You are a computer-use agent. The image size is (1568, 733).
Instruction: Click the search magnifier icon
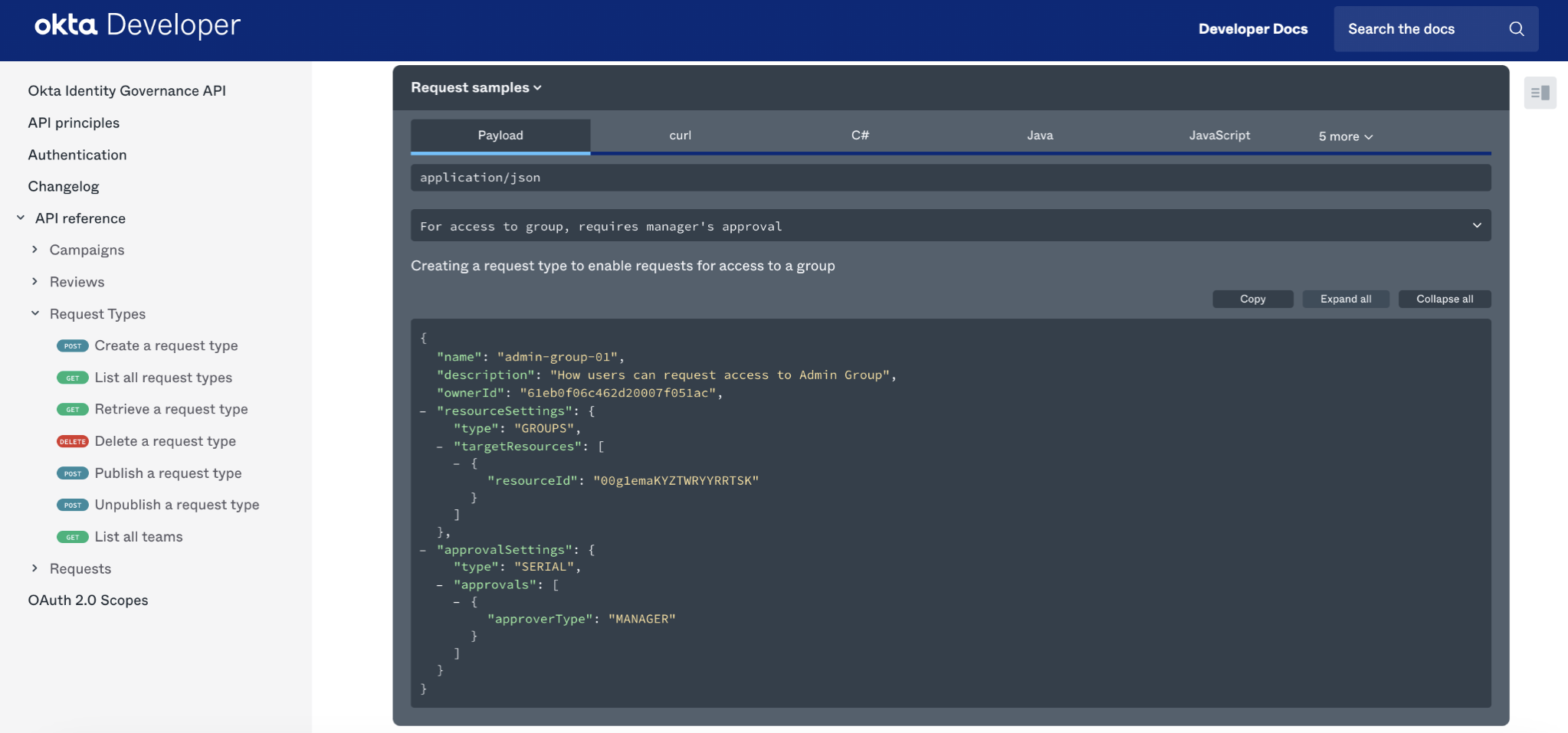point(1516,29)
